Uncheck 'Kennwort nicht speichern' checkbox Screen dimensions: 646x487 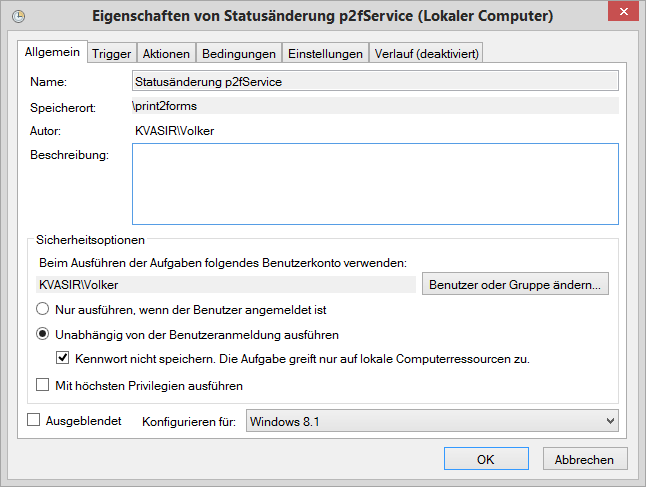click(63, 358)
